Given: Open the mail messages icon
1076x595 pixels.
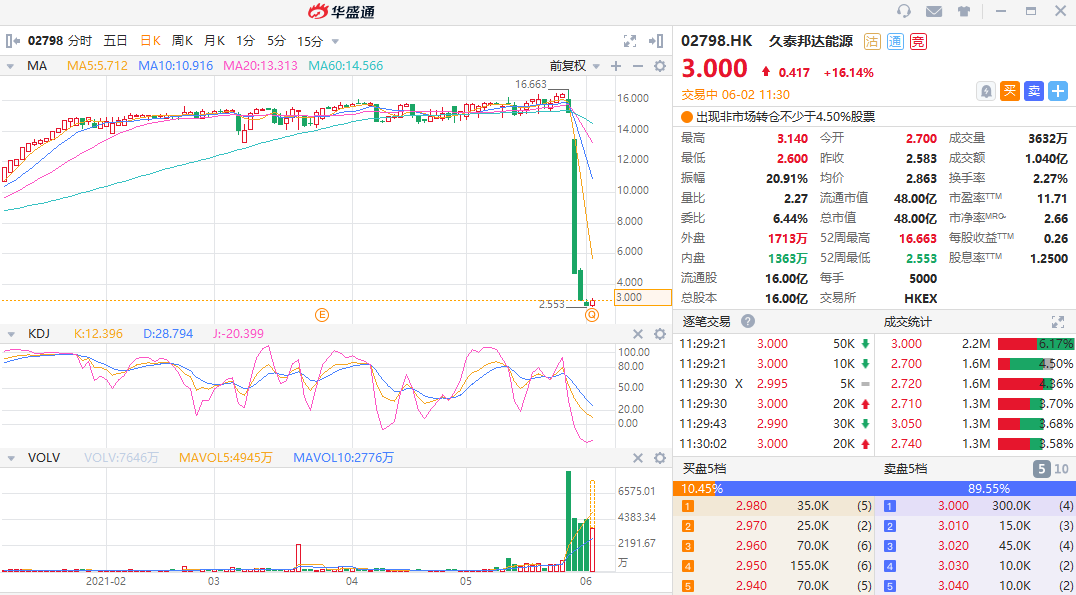Looking at the screenshot, I should click(x=934, y=11).
